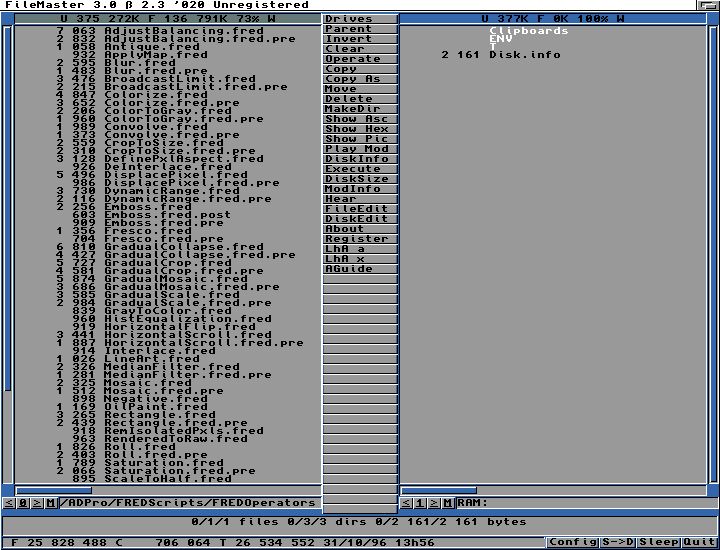Open the About dialog
The width and height of the screenshot is (720, 550).
(x=360, y=229)
